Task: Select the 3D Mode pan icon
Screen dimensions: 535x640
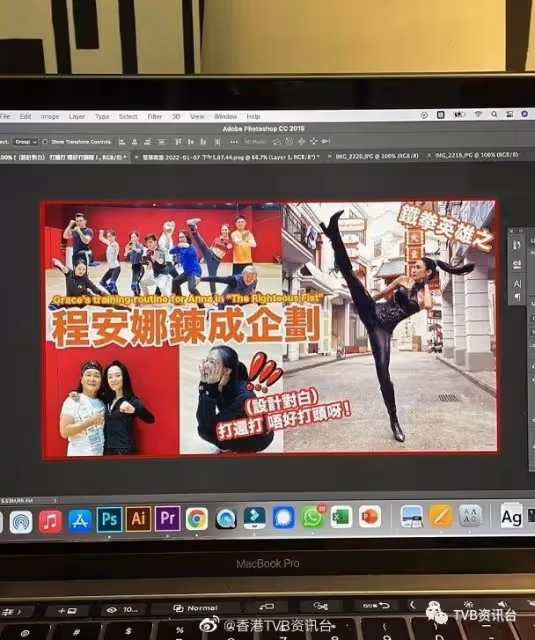Action: click(301, 142)
